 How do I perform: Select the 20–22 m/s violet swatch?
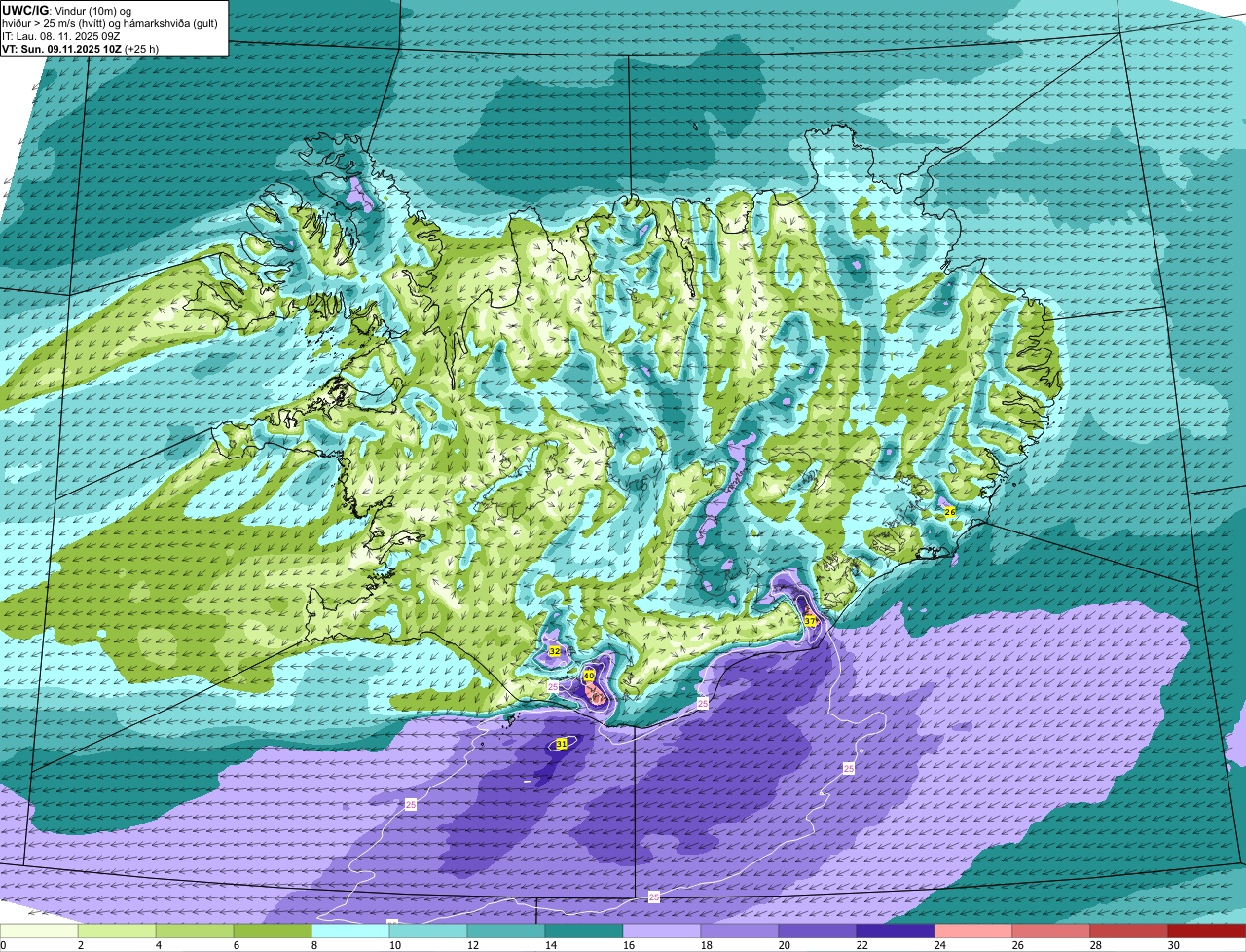[x=818, y=932]
